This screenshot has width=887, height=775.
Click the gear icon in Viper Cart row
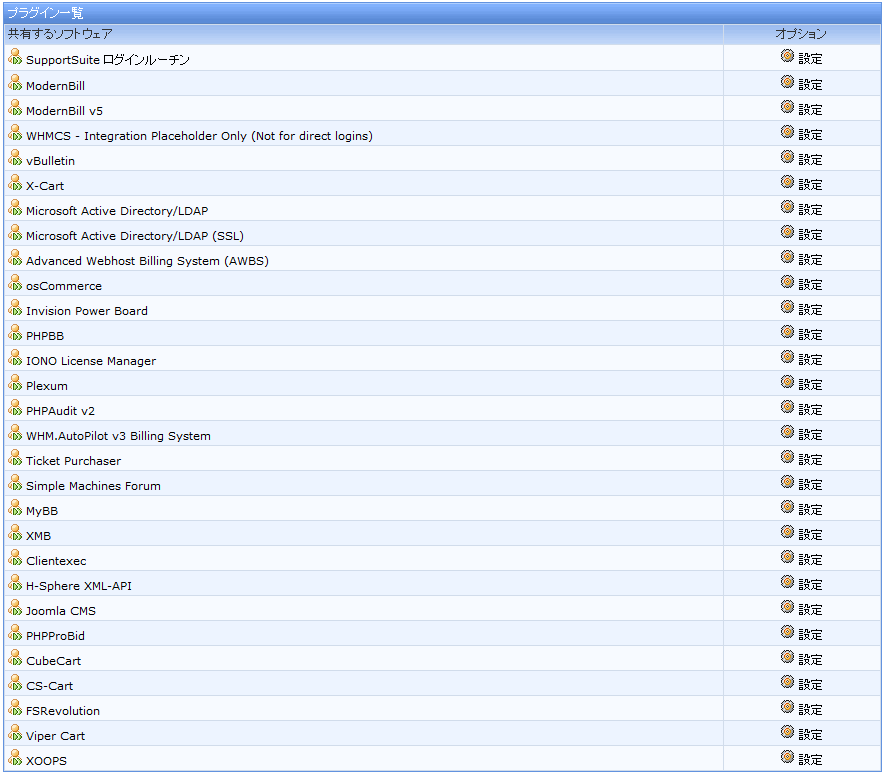[787, 732]
